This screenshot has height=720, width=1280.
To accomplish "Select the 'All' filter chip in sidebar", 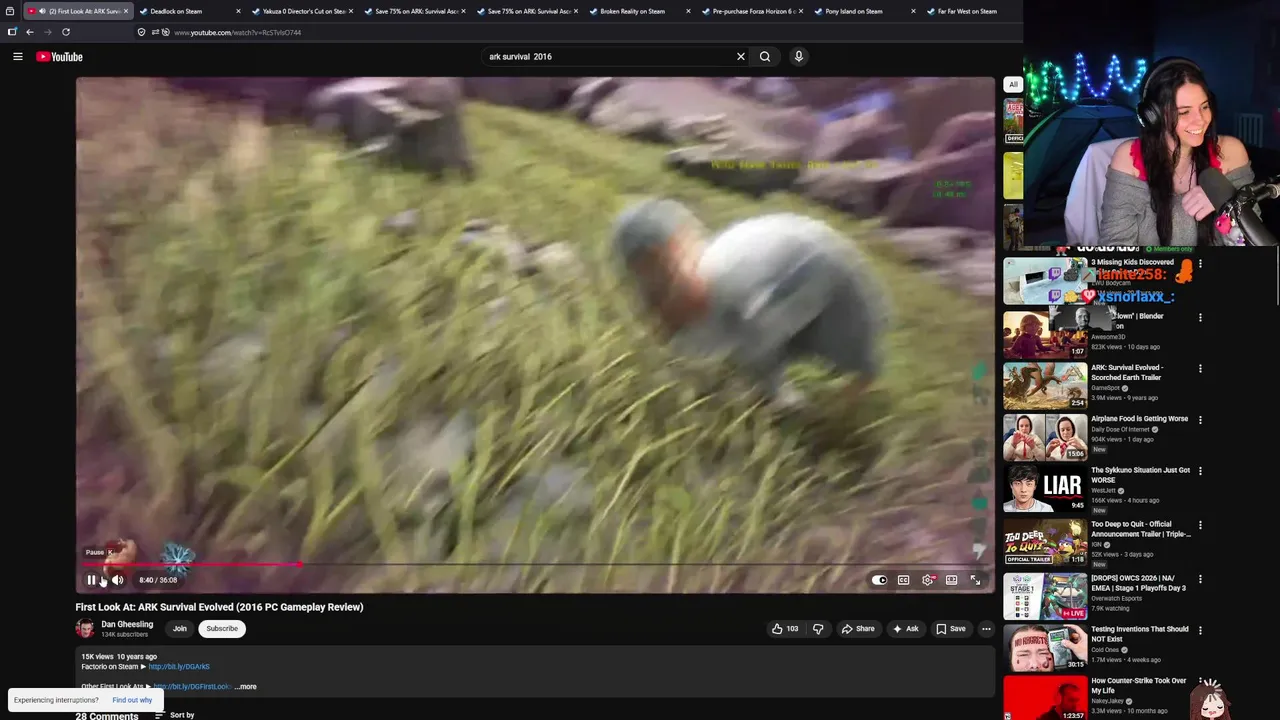I will (1013, 84).
